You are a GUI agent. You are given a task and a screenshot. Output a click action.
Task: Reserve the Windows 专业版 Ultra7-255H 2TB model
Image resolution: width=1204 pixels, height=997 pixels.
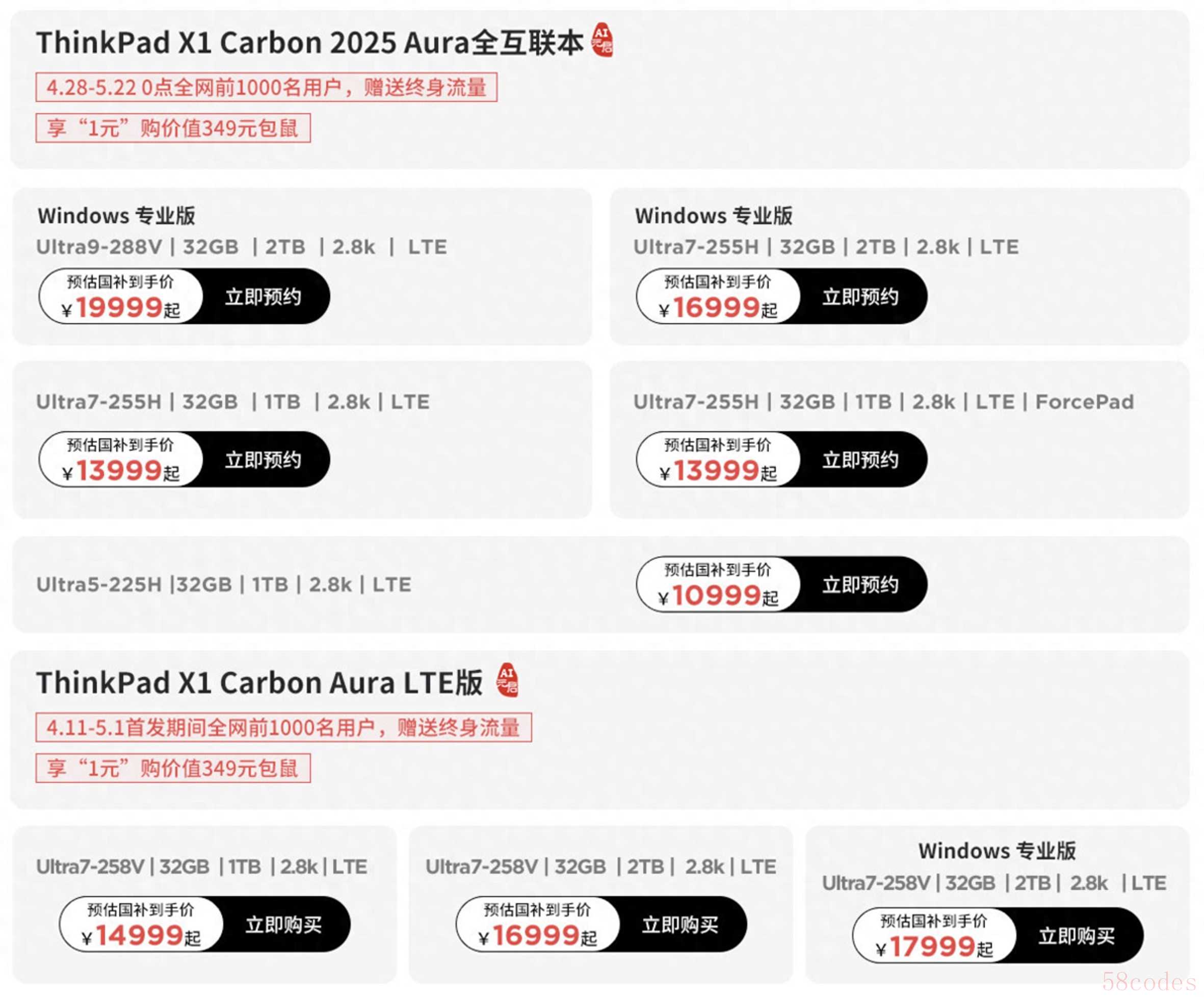(x=860, y=297)
